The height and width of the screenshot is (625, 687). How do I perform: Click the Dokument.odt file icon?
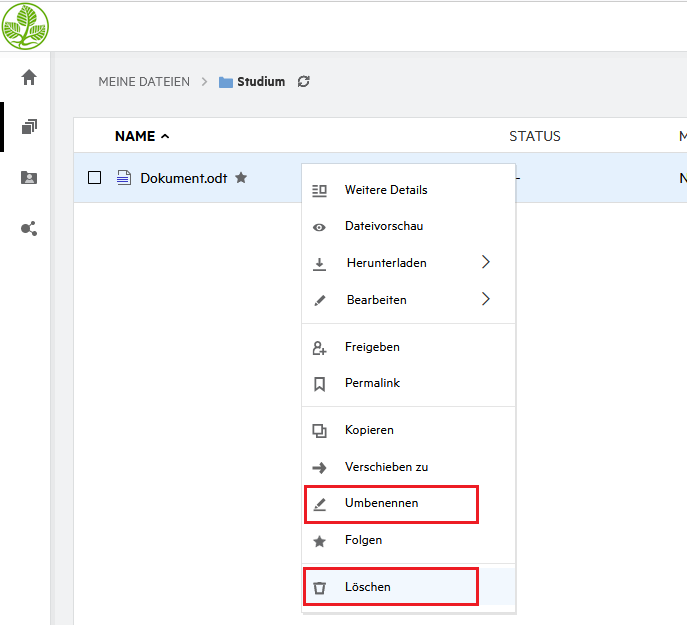(124, 178)
